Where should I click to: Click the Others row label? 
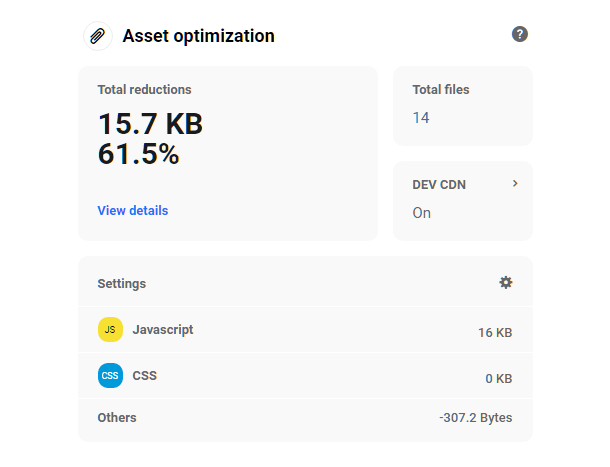pyautogui.click(x=117, y=417)
